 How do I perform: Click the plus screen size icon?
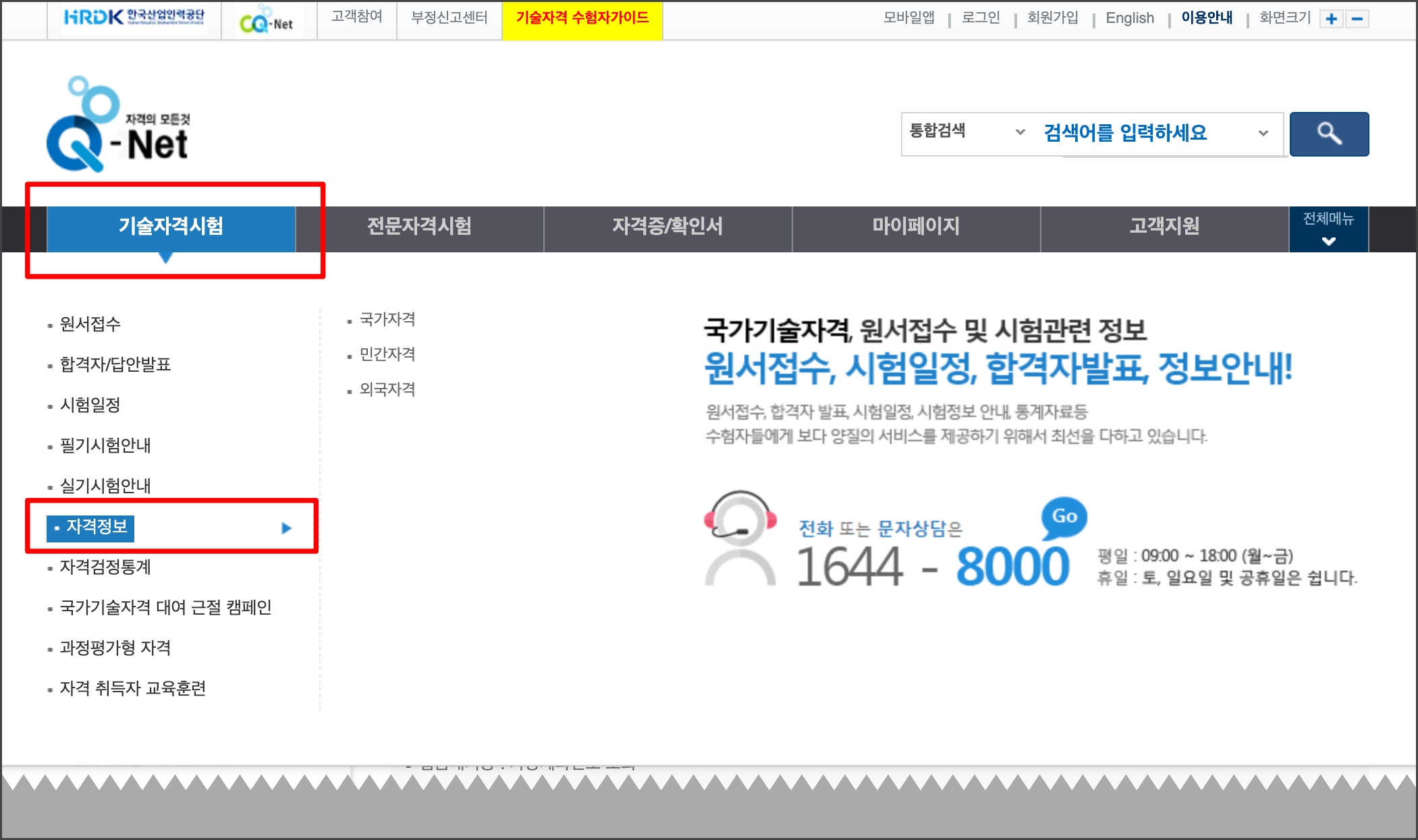1331,19
